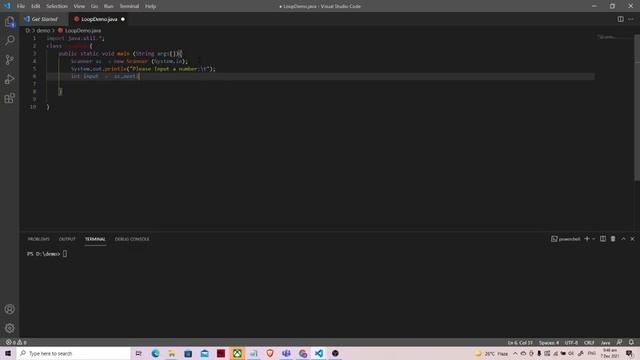Show hidden system tray icons chevron

point(515,353)
